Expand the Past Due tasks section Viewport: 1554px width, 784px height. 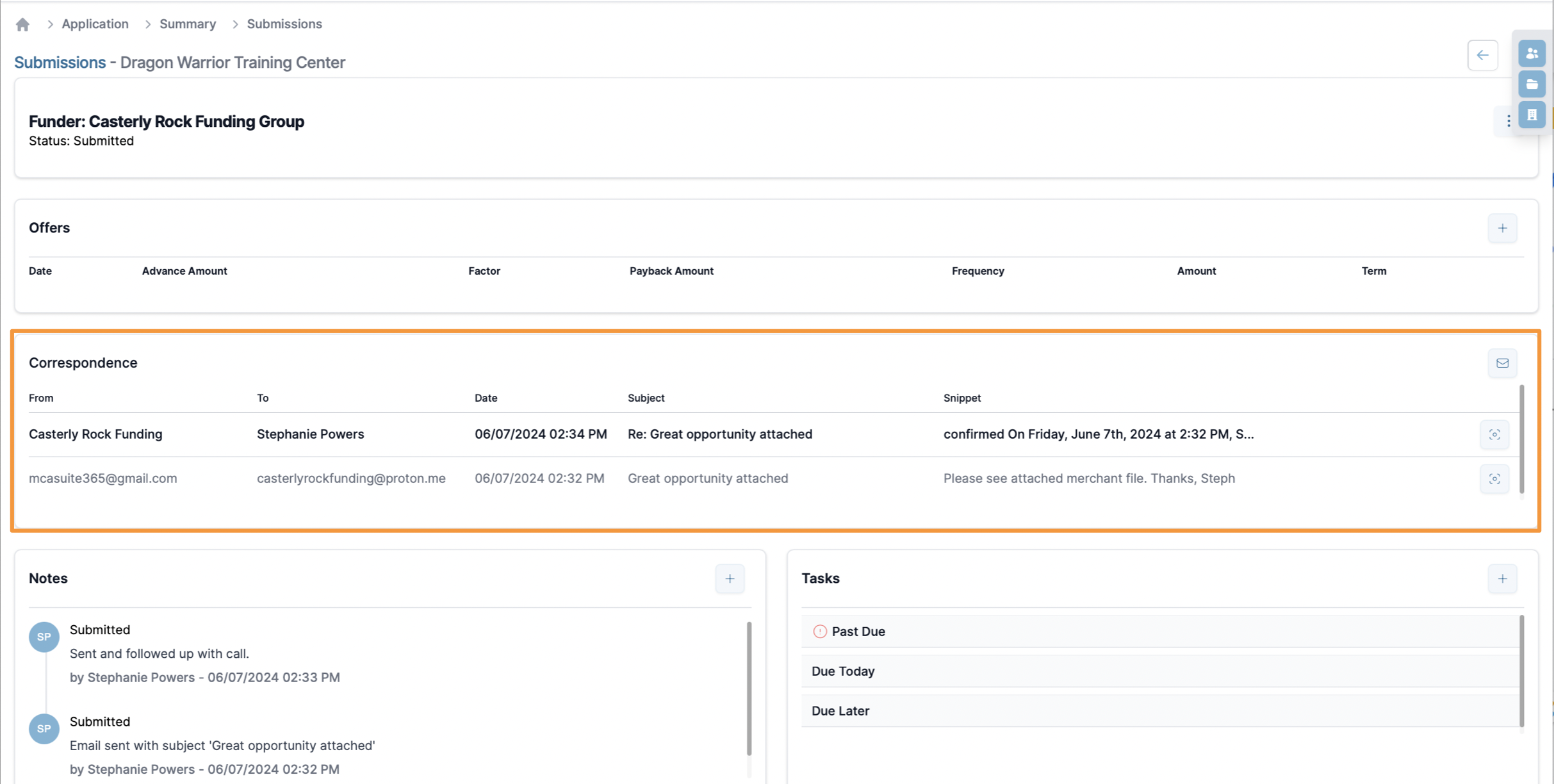point(858,632)
